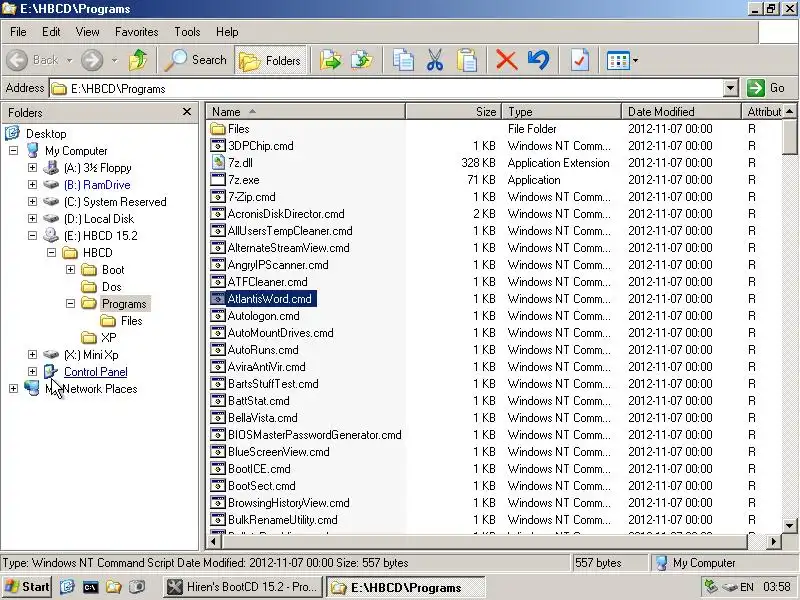This screenshot has height=600, width=800.
Task: Select the XP folder in tree
Action: (x=108, y=338)
